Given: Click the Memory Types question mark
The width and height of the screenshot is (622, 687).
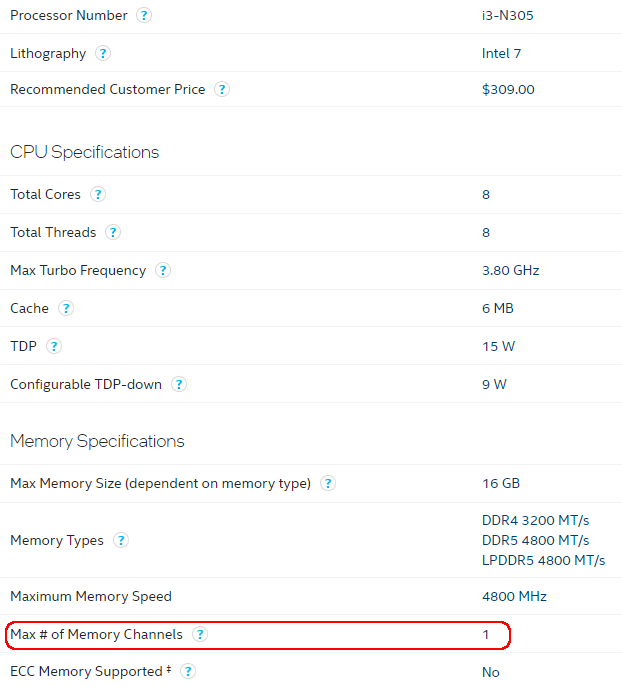Looking at the screenshot, I should [120, 540].
